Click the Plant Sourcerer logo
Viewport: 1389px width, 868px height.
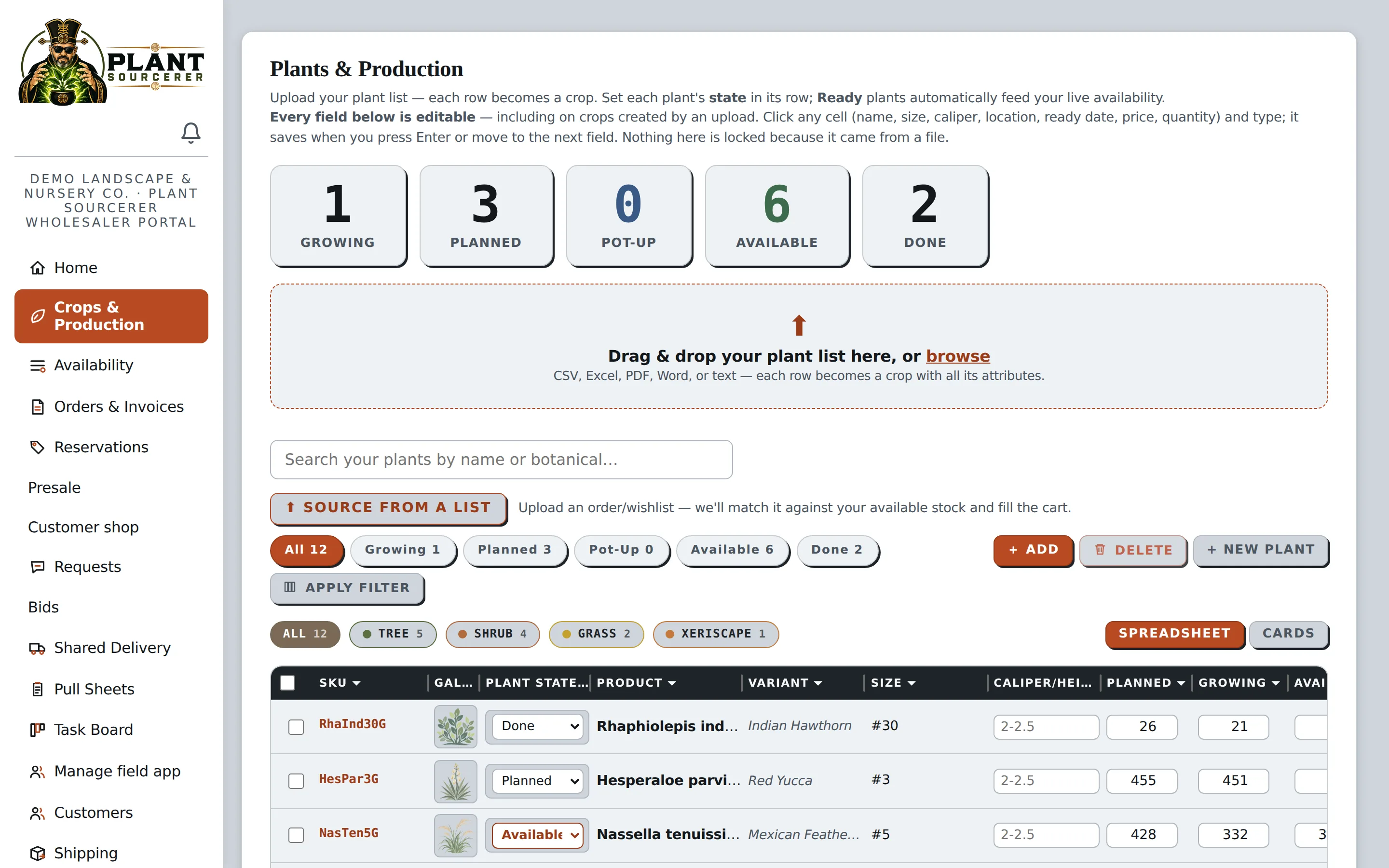pos(111,62)
